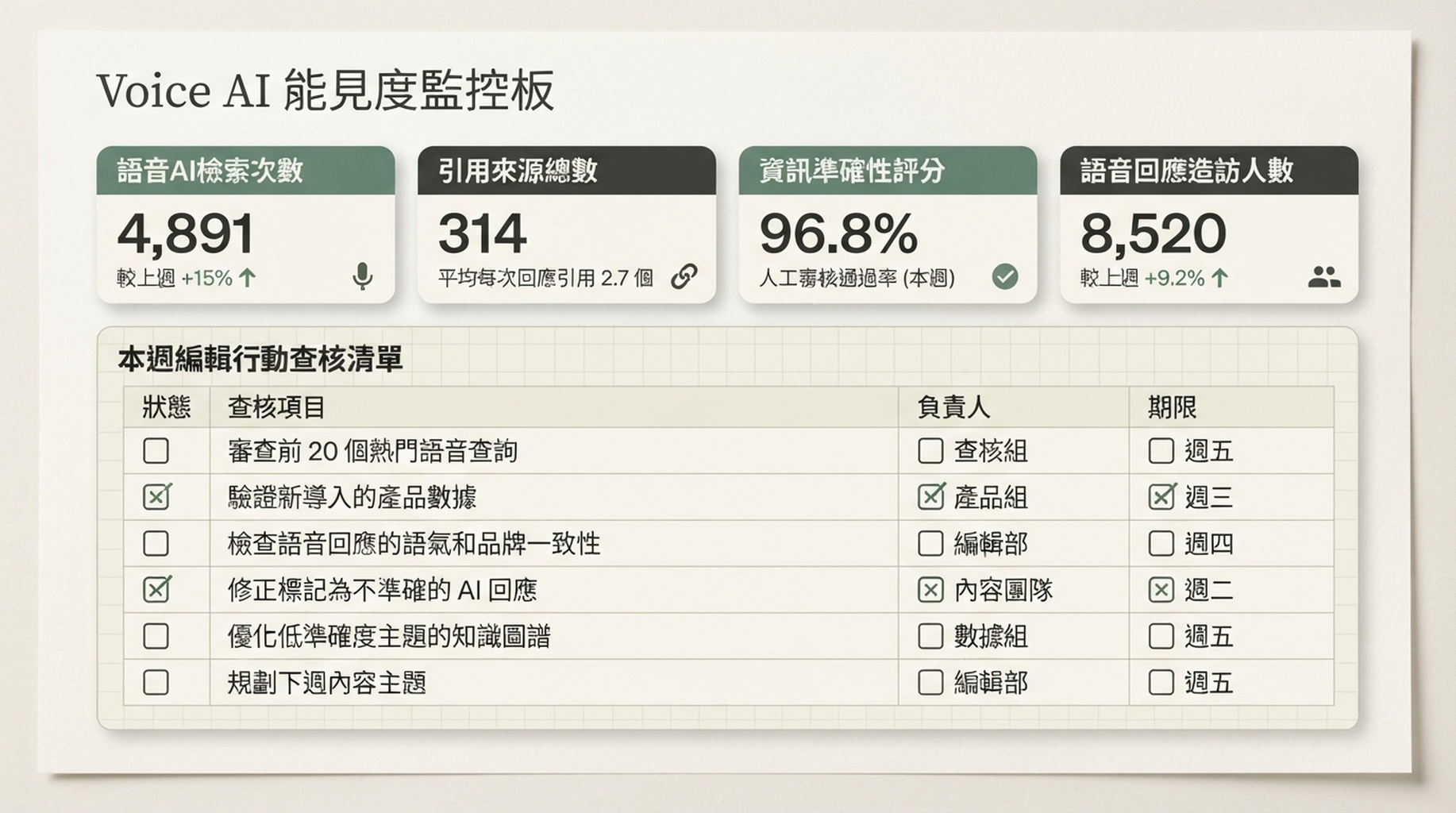
Task: Click the green checkmark badge on accuracy card
Action: click(1005, 276)
